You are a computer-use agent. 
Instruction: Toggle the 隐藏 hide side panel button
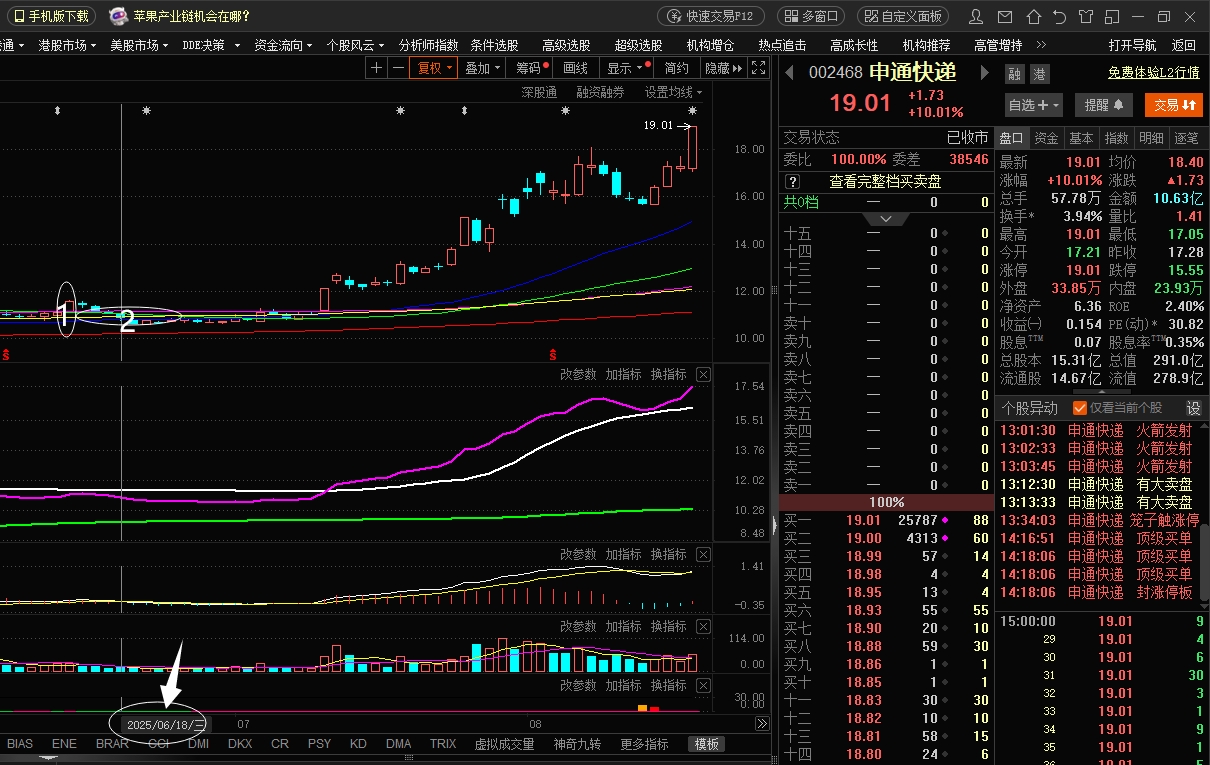[x=723, y=68]
